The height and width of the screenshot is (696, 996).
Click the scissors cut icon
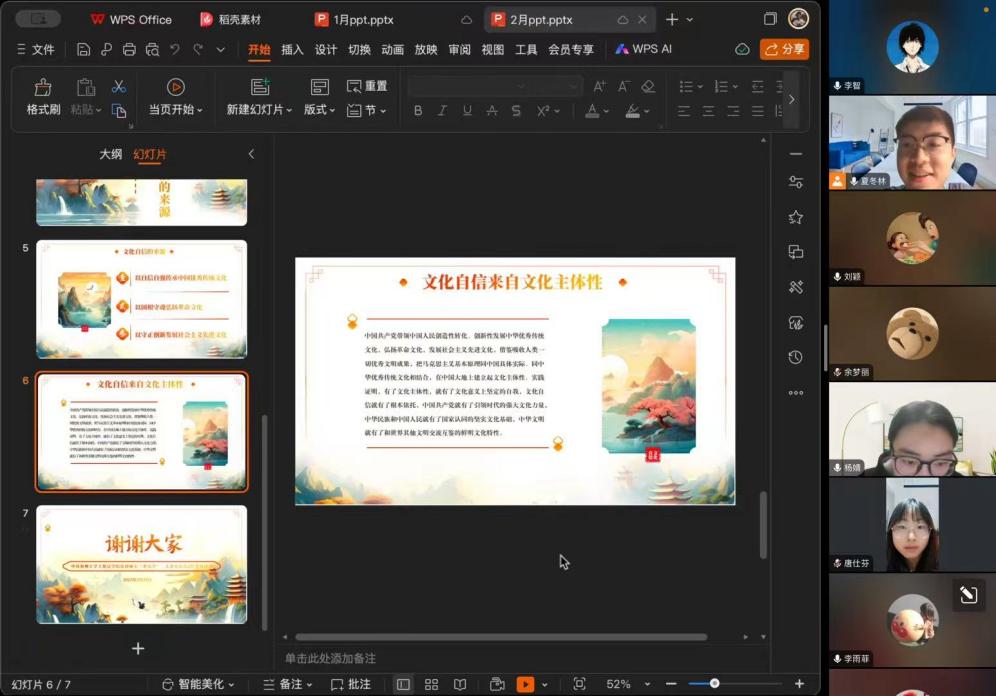coord(119,87)
